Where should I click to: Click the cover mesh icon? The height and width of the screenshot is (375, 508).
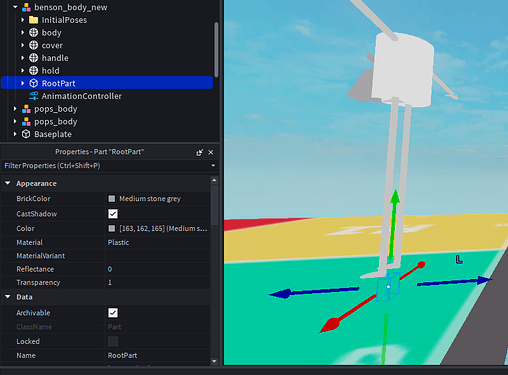[33, 45]
